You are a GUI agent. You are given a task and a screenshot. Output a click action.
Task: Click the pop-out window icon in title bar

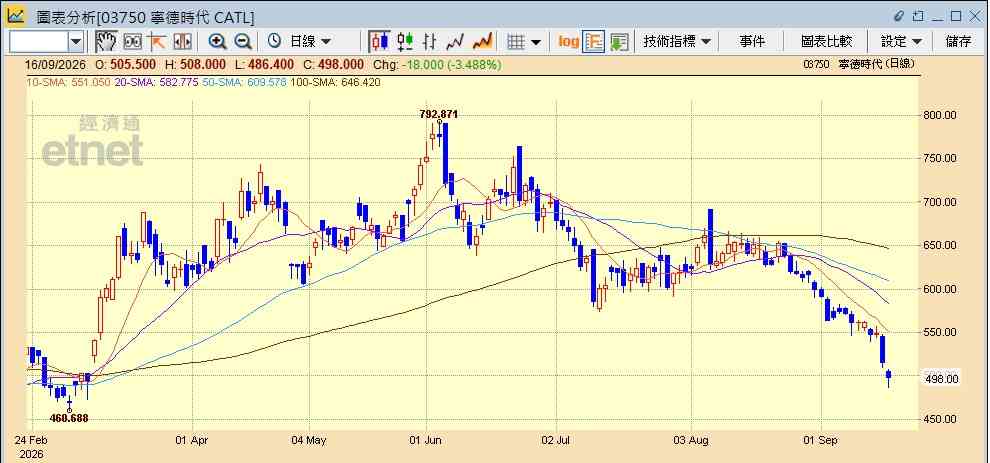coord(918,16)
